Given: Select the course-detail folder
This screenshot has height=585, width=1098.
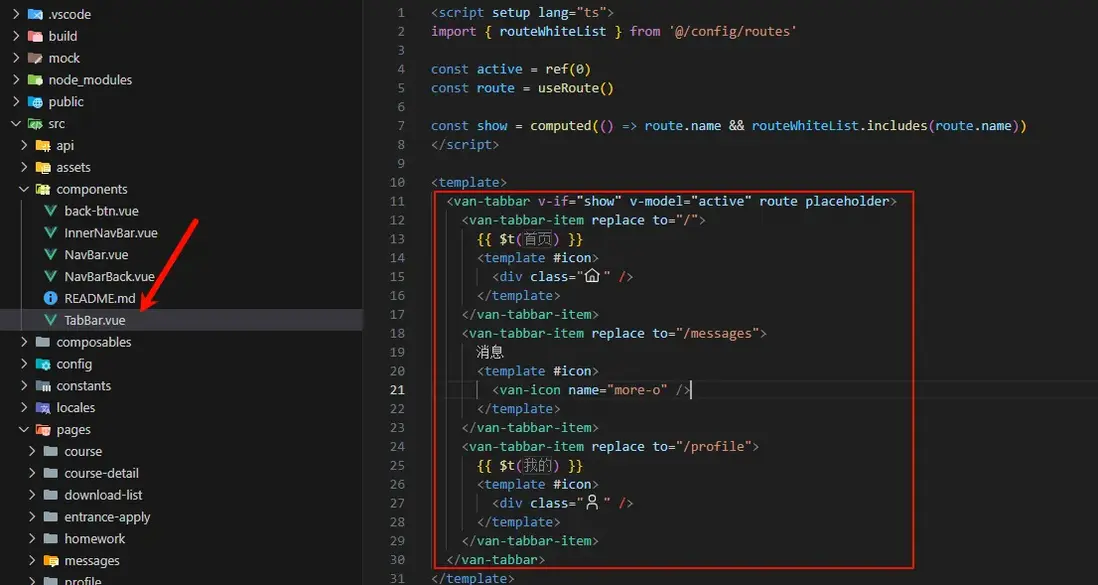Looking at the screenshot, I should [x=102, y=473].
